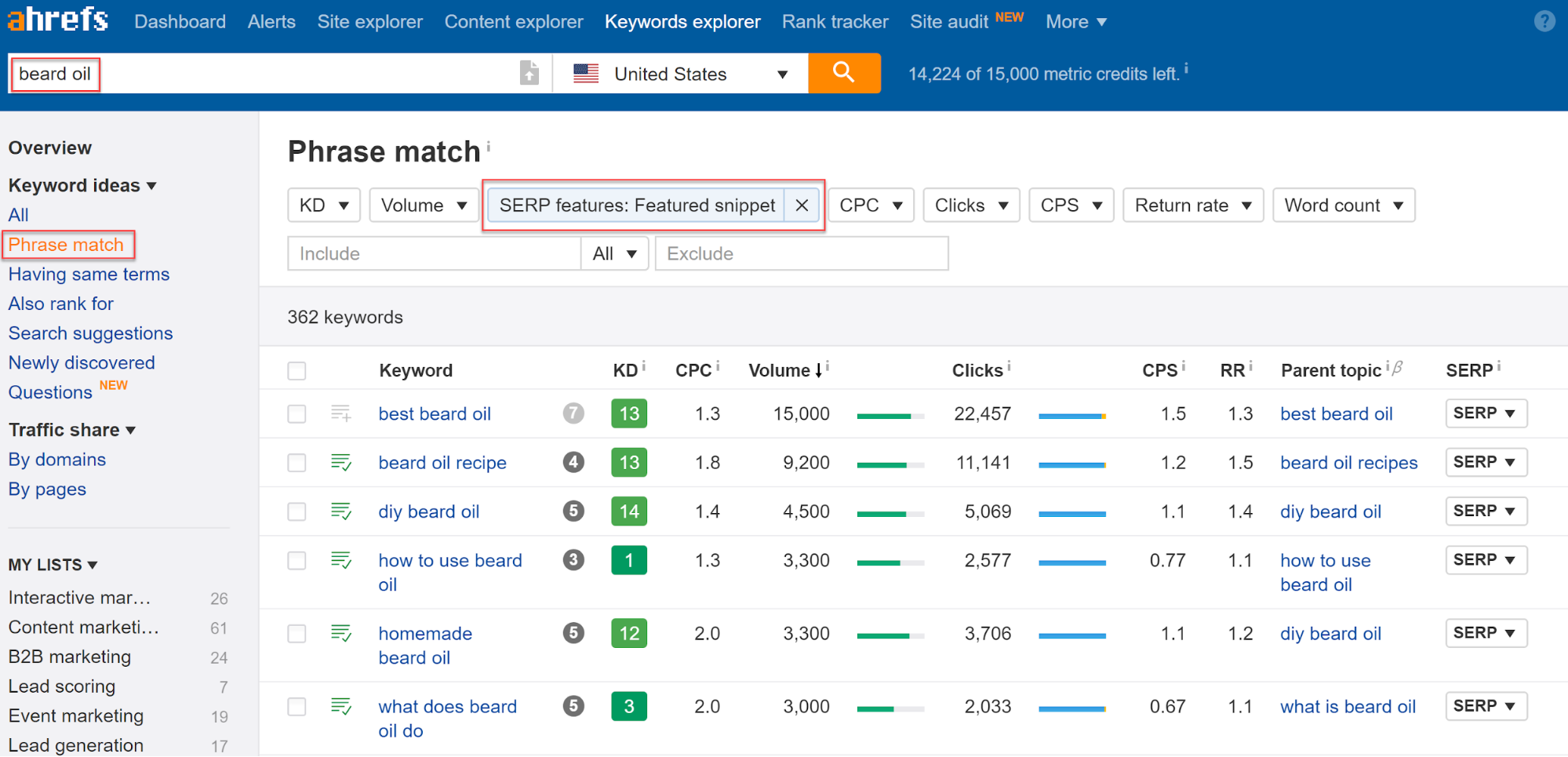Click the orange search magnifier button
Viewport: 1568px width, 757px height.
[x=844, y=73]
